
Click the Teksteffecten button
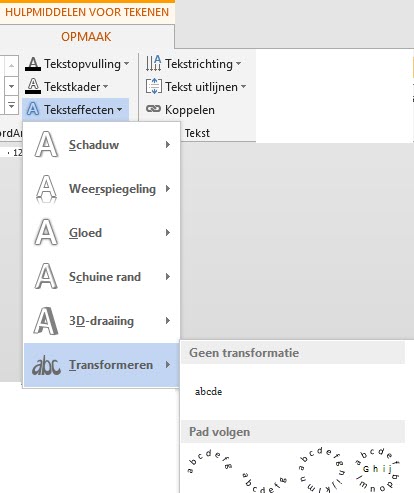[75, 109]
